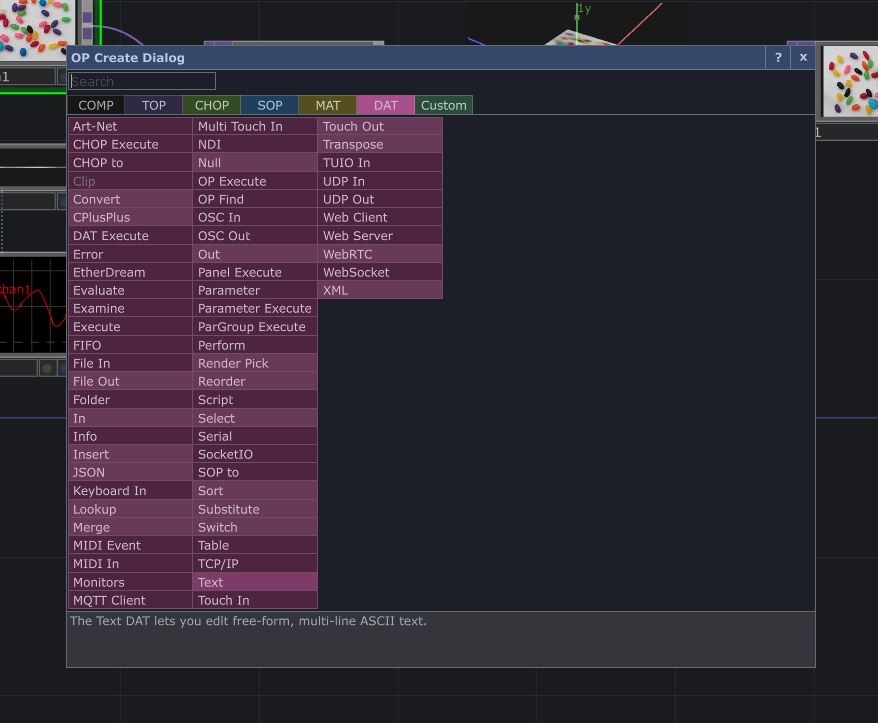Viewport: 878px width, 723px height.
Task: Open the Custom tab
Action: tap(443, 105)
